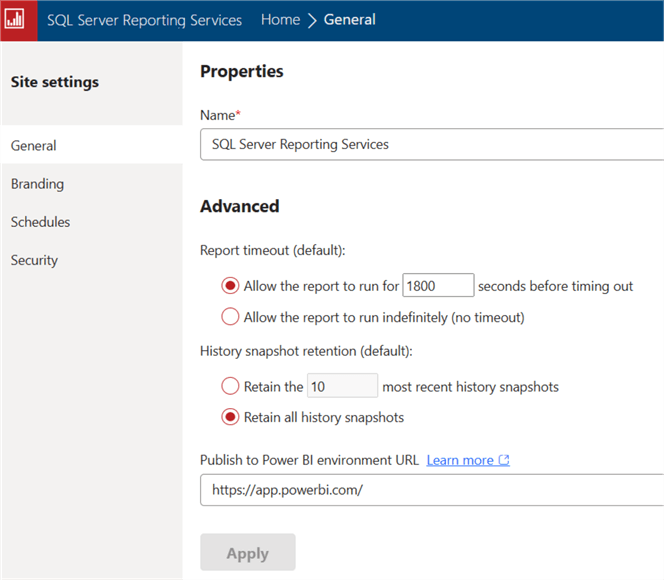This screenshot has width=664, height=580.
Task: Focus the Name text field
Action: click(x=430, y=144)
